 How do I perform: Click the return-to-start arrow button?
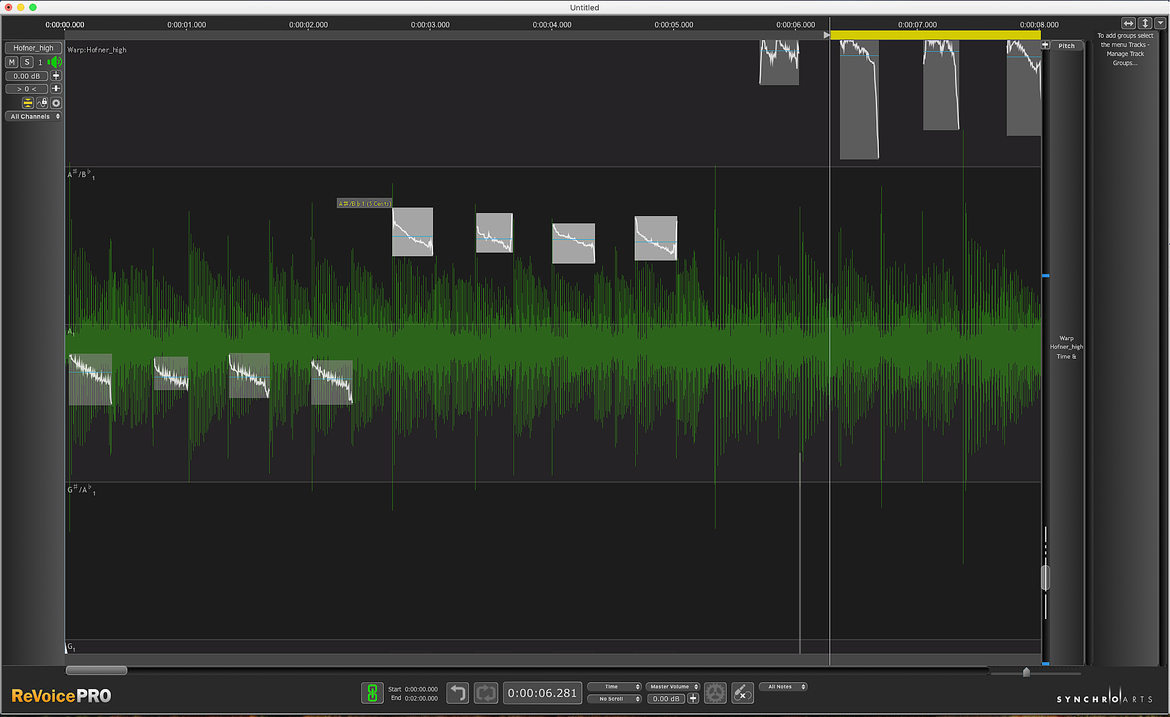pyautogui.click(x=458, y=693)
